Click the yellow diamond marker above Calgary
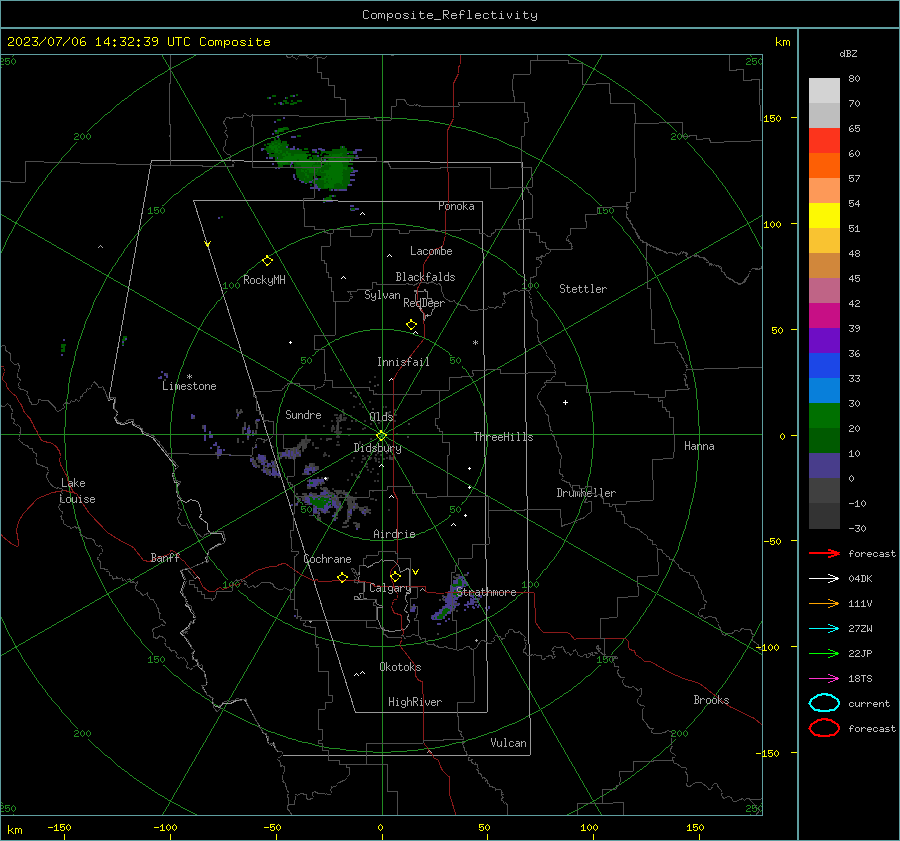Viewport: 900px width, 841px height. (x=395, y=576)
